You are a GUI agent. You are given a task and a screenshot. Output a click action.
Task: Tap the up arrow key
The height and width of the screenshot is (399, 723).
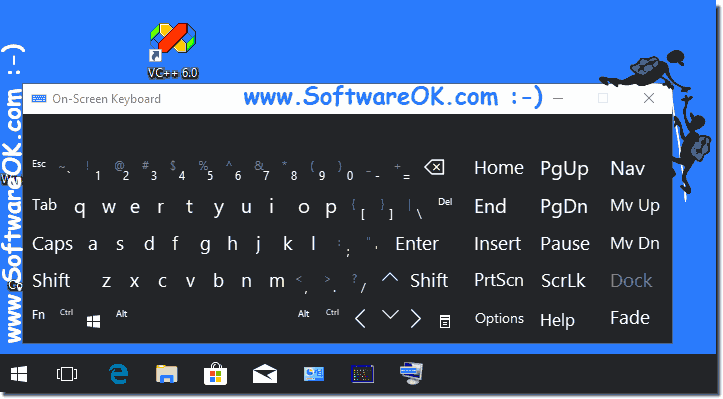pyautogui.click(x=390, y=278)
